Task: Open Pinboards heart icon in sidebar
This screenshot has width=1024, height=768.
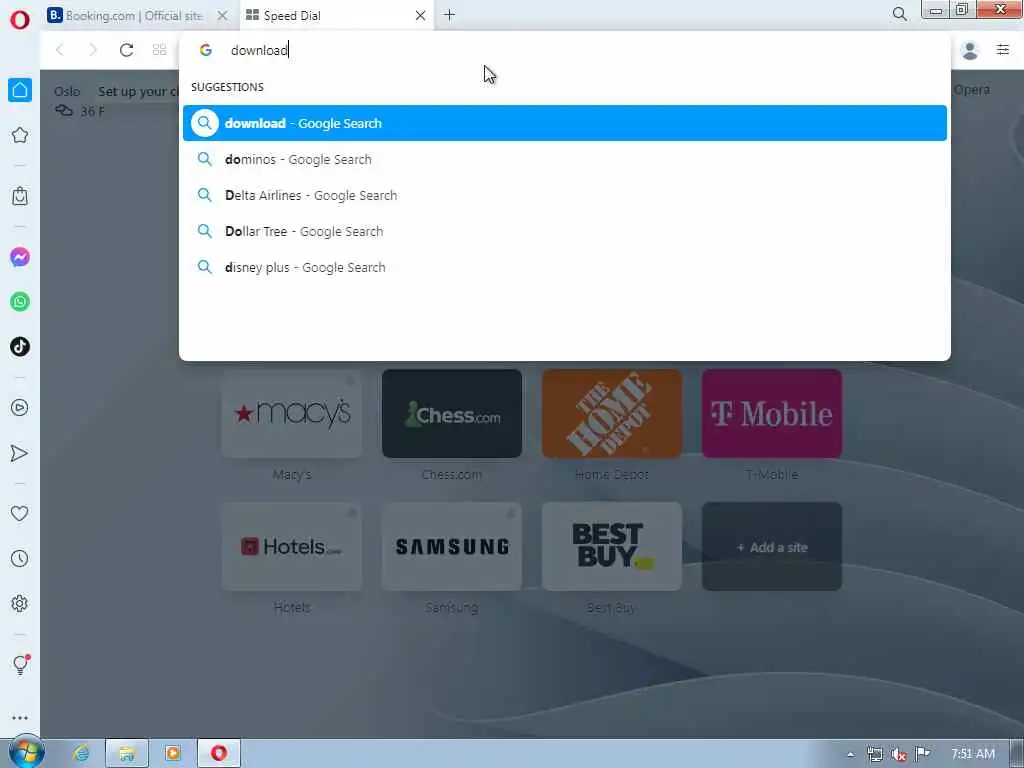Action: (20, 513)
